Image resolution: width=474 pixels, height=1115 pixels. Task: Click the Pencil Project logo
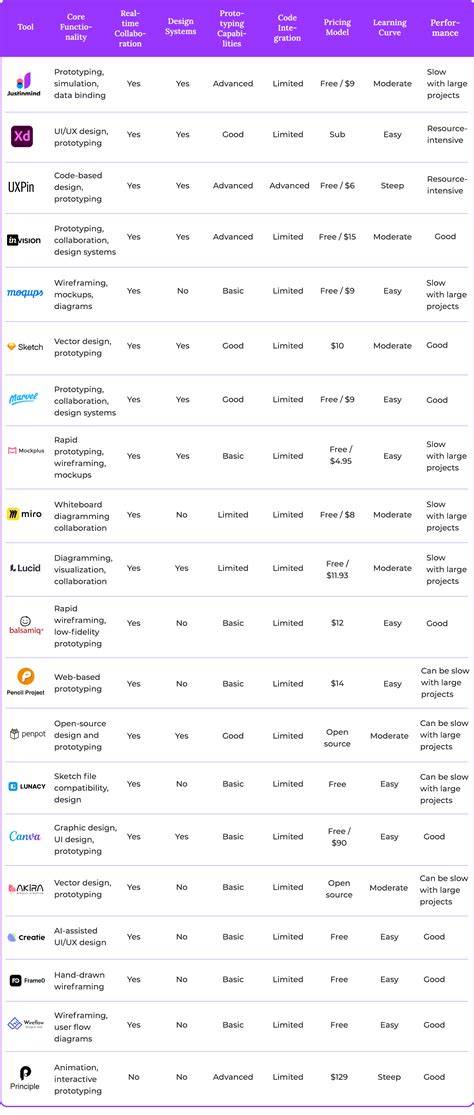pyautogui.click(x=25, y=677)
